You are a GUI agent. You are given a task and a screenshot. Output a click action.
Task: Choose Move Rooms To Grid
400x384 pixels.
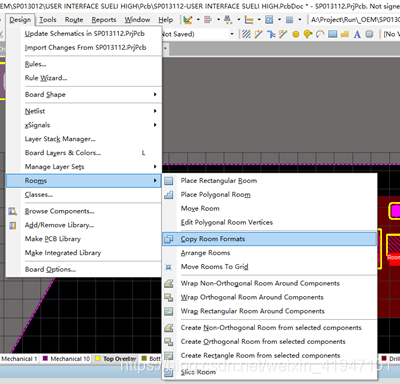[x=269, y=267]
